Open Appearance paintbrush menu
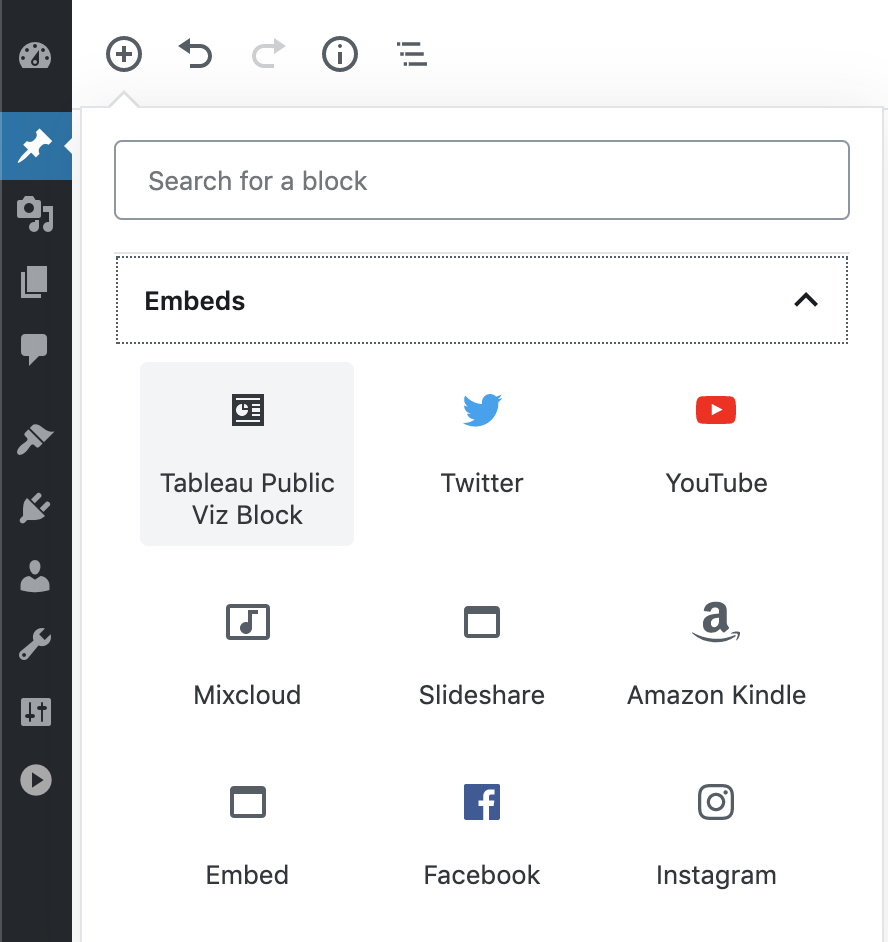The height and width of the screenshot is (942, 888). 35,439
